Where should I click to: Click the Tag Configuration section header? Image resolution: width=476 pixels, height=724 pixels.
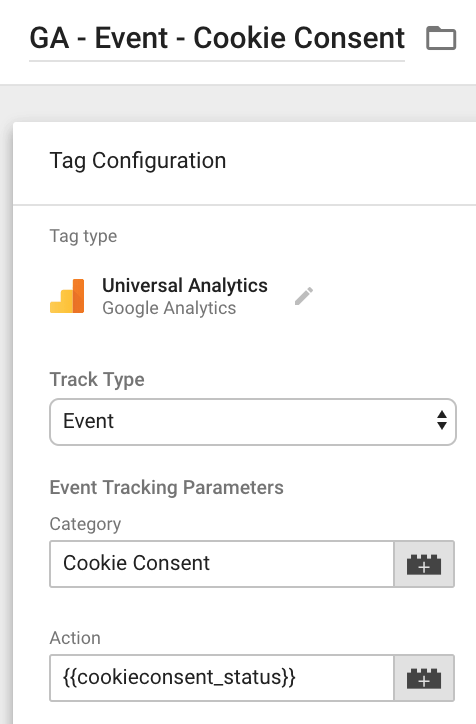(138, 161)
